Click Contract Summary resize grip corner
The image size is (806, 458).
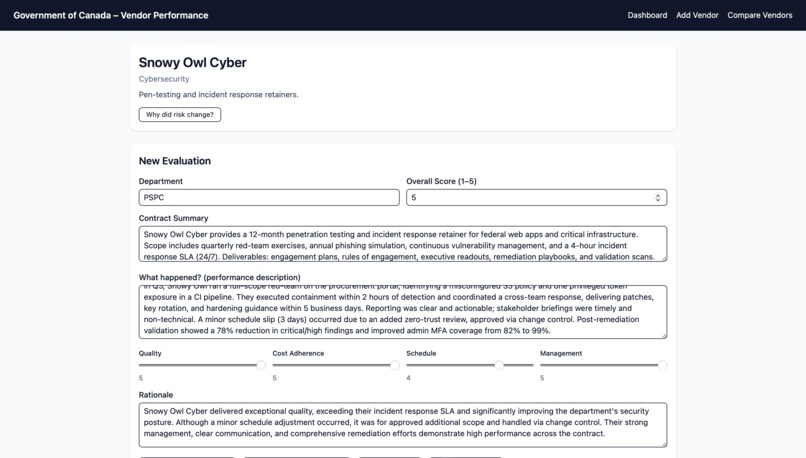point(664,258)
